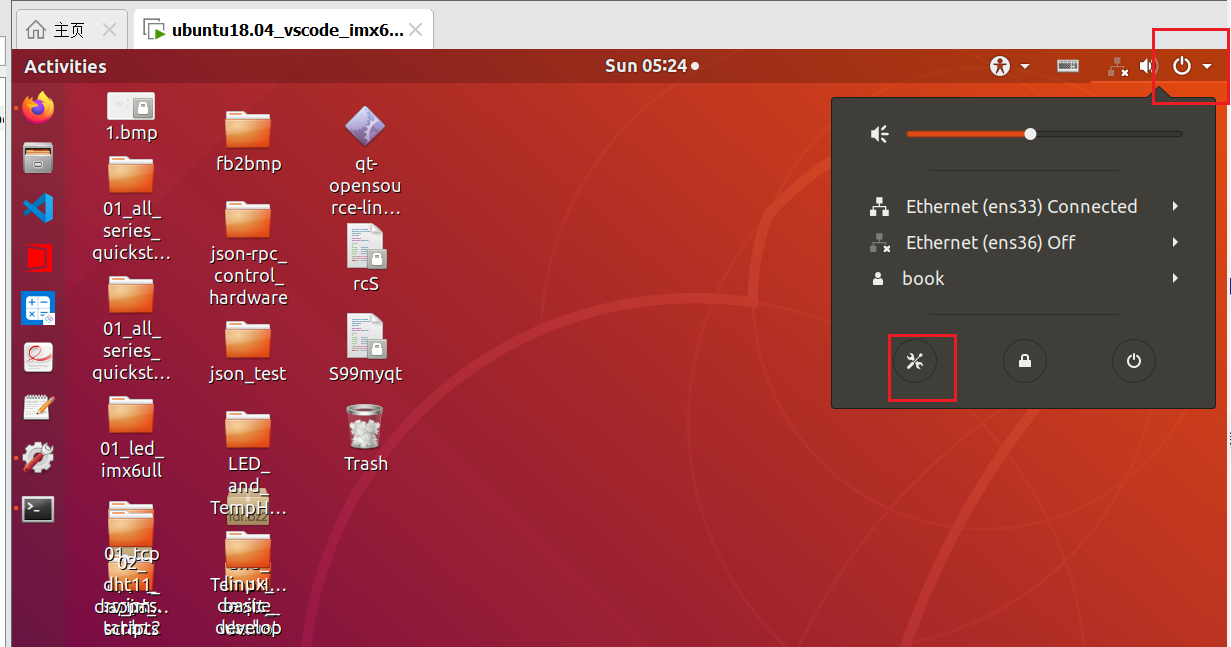Open the Sun 05:24 clock menu

pyautogui.click(x=651, y=66)
